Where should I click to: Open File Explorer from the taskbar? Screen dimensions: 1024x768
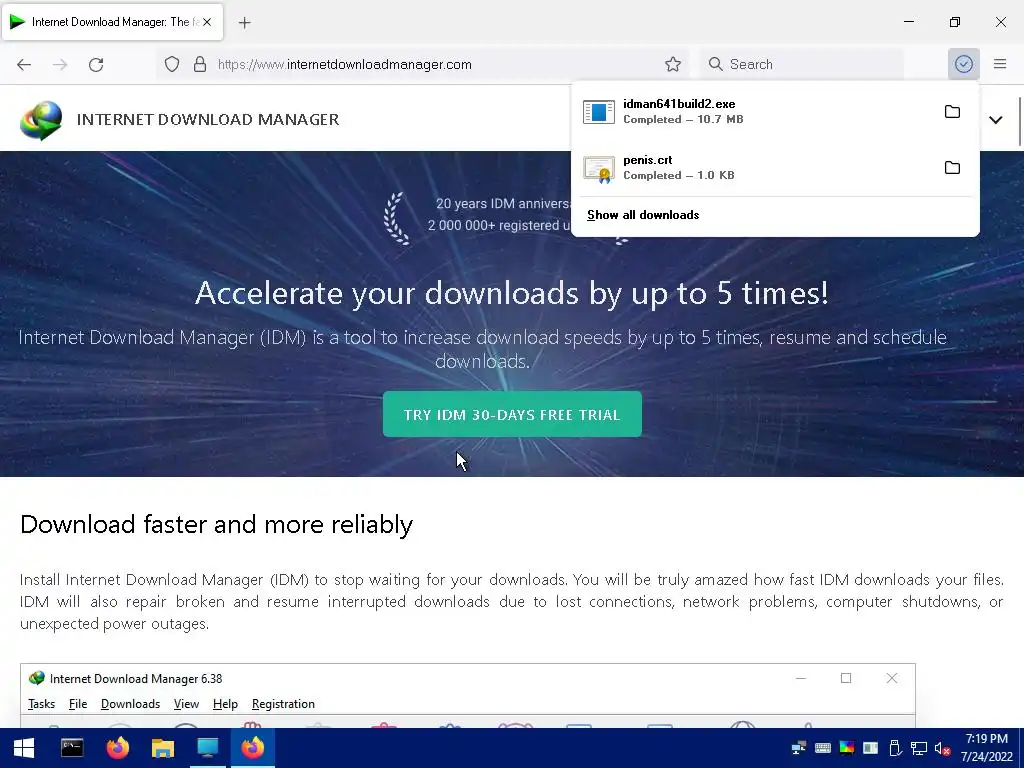click(163, 748)
